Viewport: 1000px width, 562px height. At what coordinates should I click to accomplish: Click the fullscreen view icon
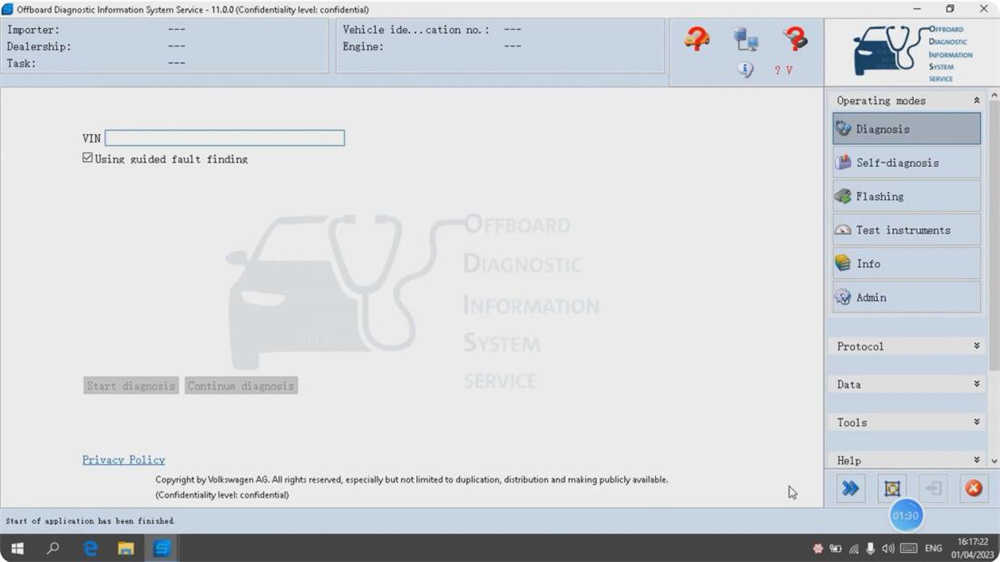pyautogui.click(x=892, y=489)
